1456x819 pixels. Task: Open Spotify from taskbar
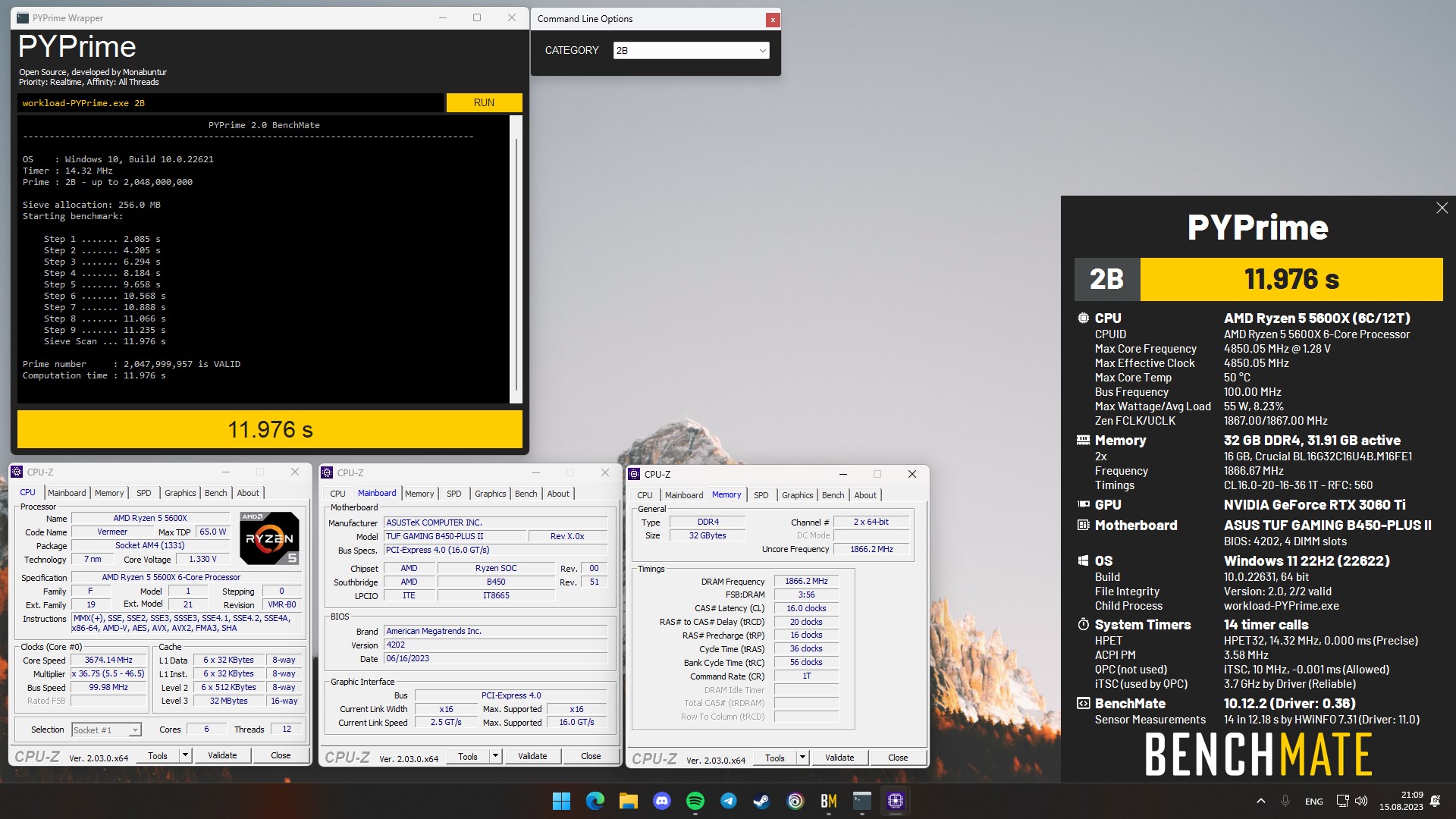click(695, 801)
